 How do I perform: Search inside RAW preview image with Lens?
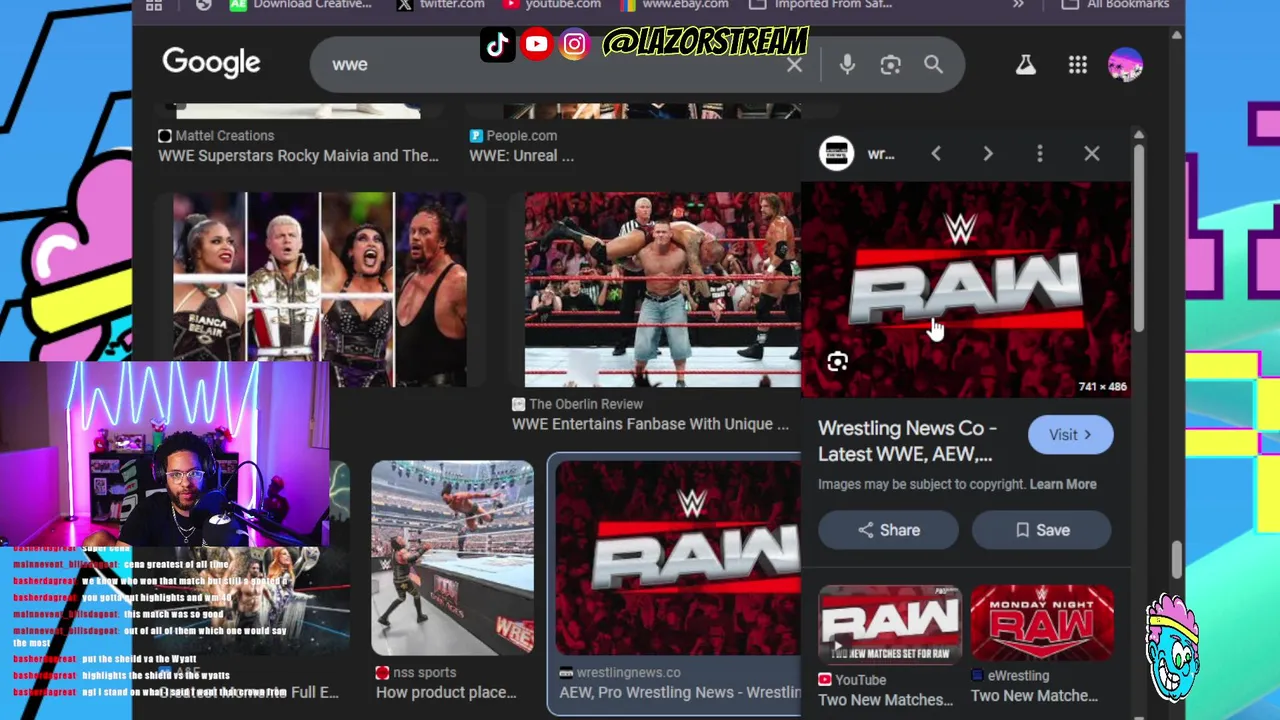coord(837,362)
